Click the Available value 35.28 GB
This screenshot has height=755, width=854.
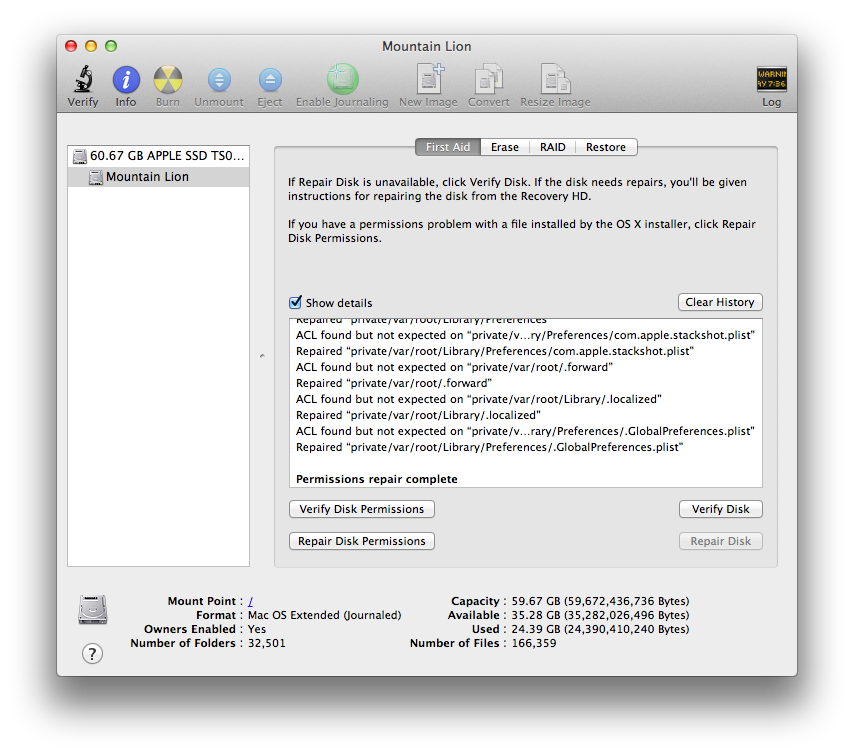600,615
